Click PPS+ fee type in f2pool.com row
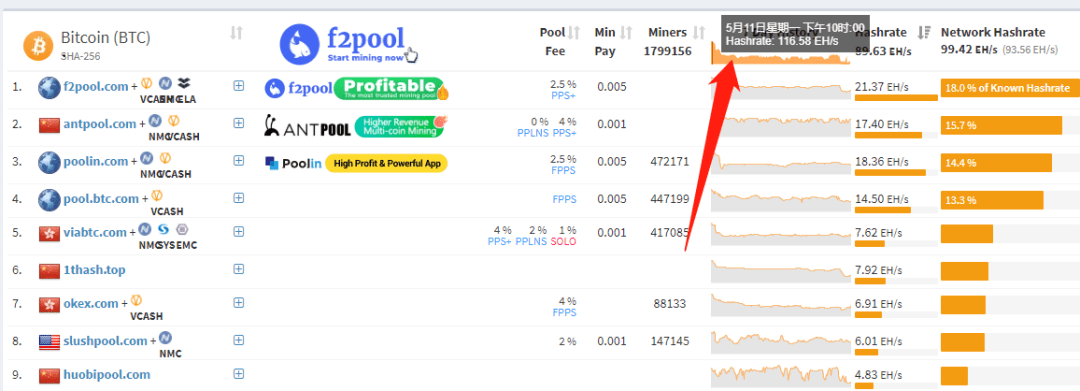The height and width of the screenshot is (391, 1080). (563, 96)
